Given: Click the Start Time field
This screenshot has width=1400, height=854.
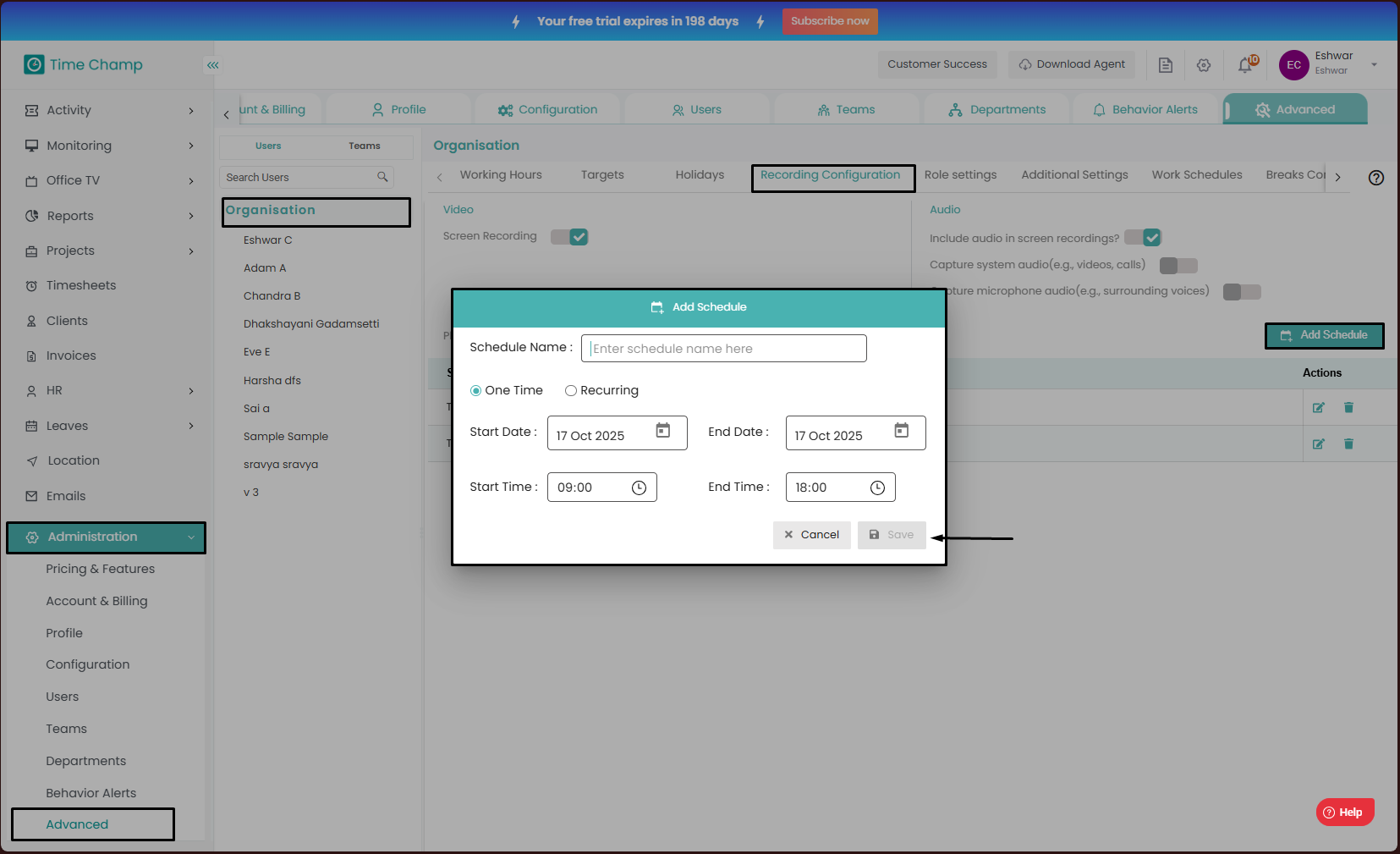Looking at the screenshot, I should point(602,488).
